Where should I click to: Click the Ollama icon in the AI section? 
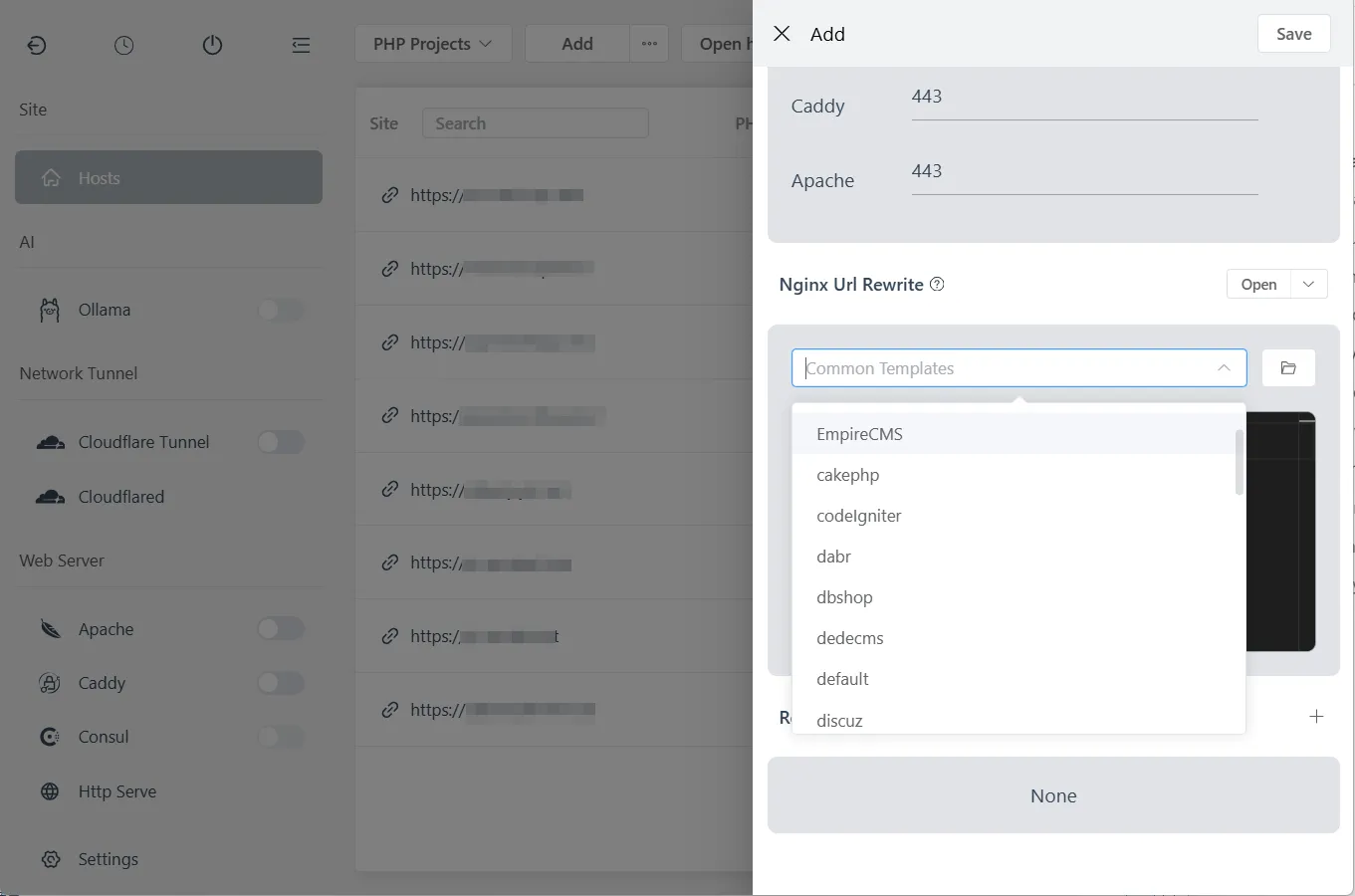tap(49, 310)
